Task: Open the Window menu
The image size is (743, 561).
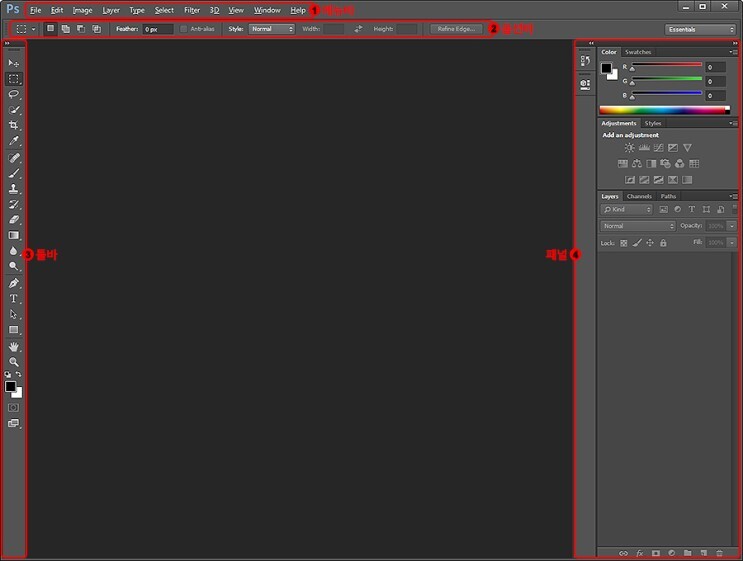Action: pos(267,10)
